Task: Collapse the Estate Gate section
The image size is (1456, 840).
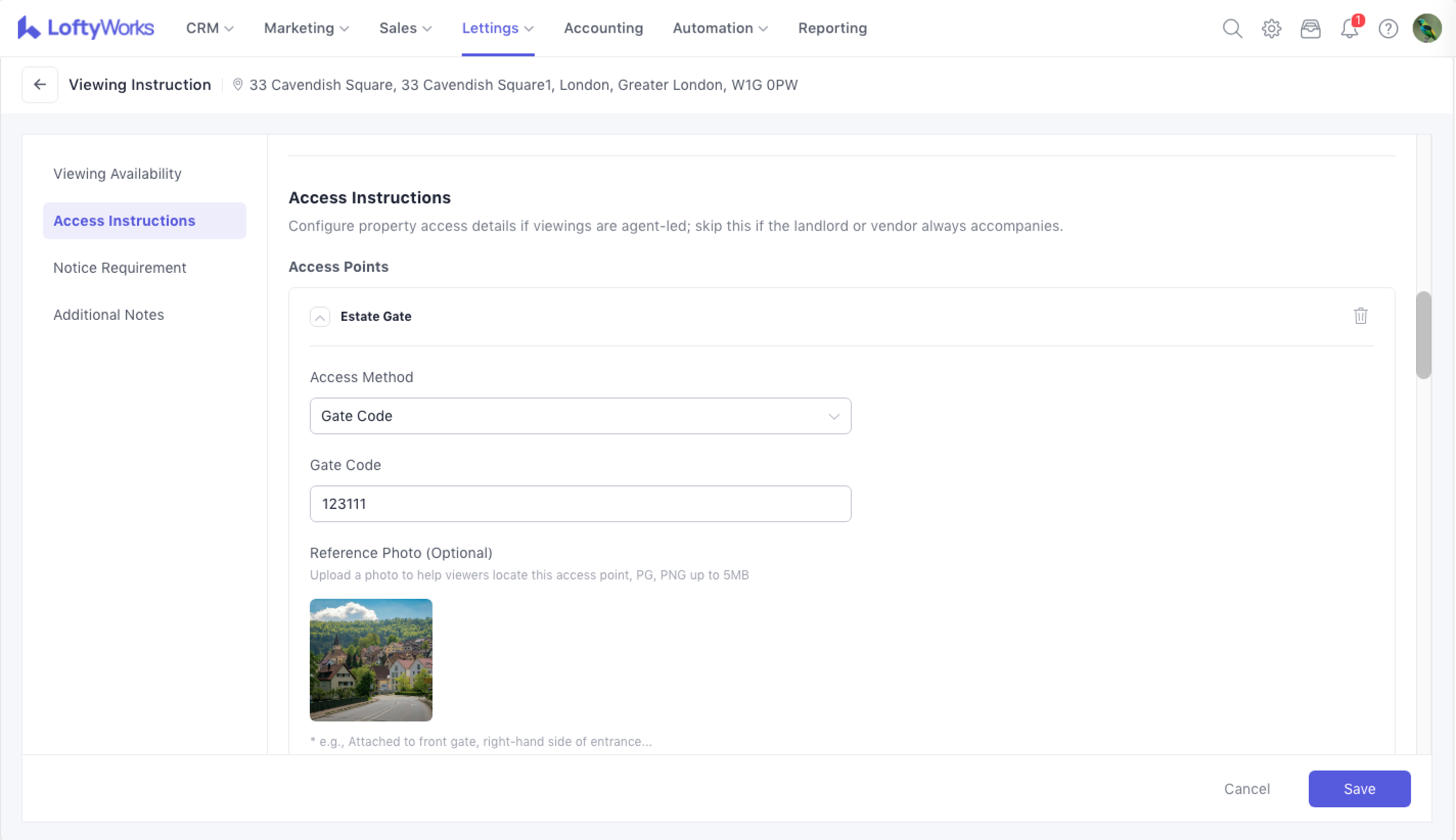Action: click(320, 317)
